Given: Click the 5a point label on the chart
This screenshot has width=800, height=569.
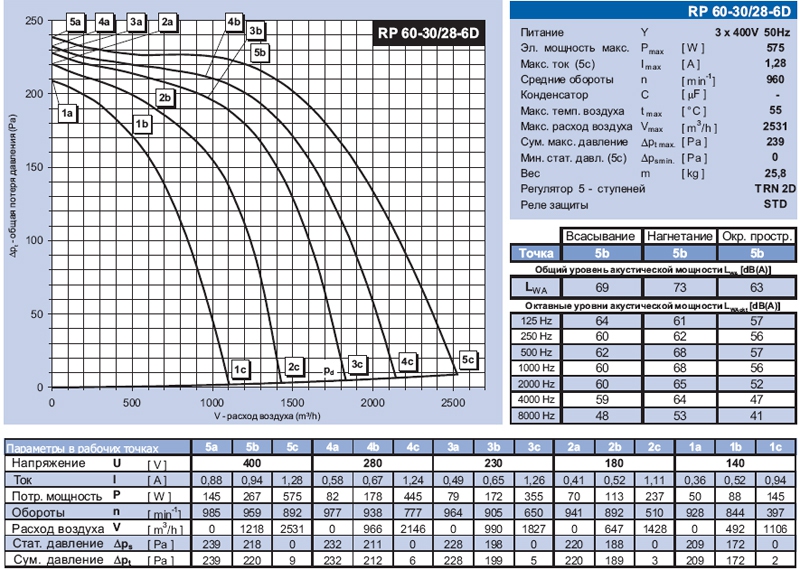Looking at the screenshot, I should click(x=75, y=21).
